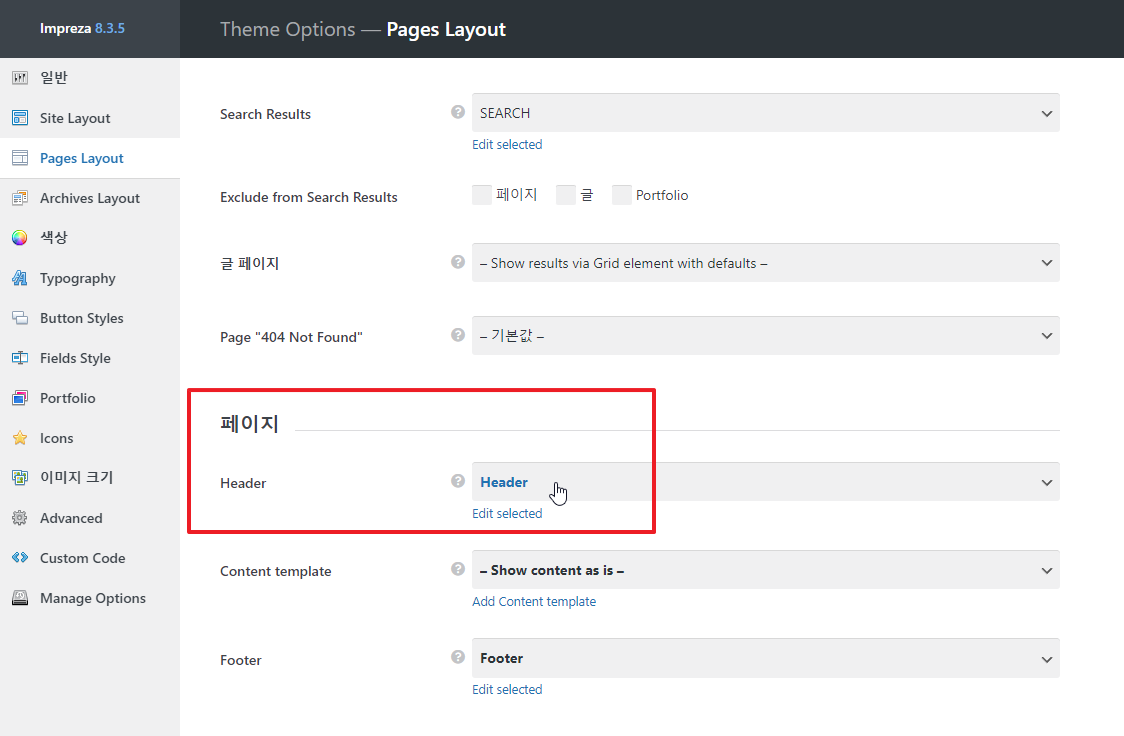Open the Content template dropdown
This screenshot has height=736, width=1124.
click(x=766, y=570)
